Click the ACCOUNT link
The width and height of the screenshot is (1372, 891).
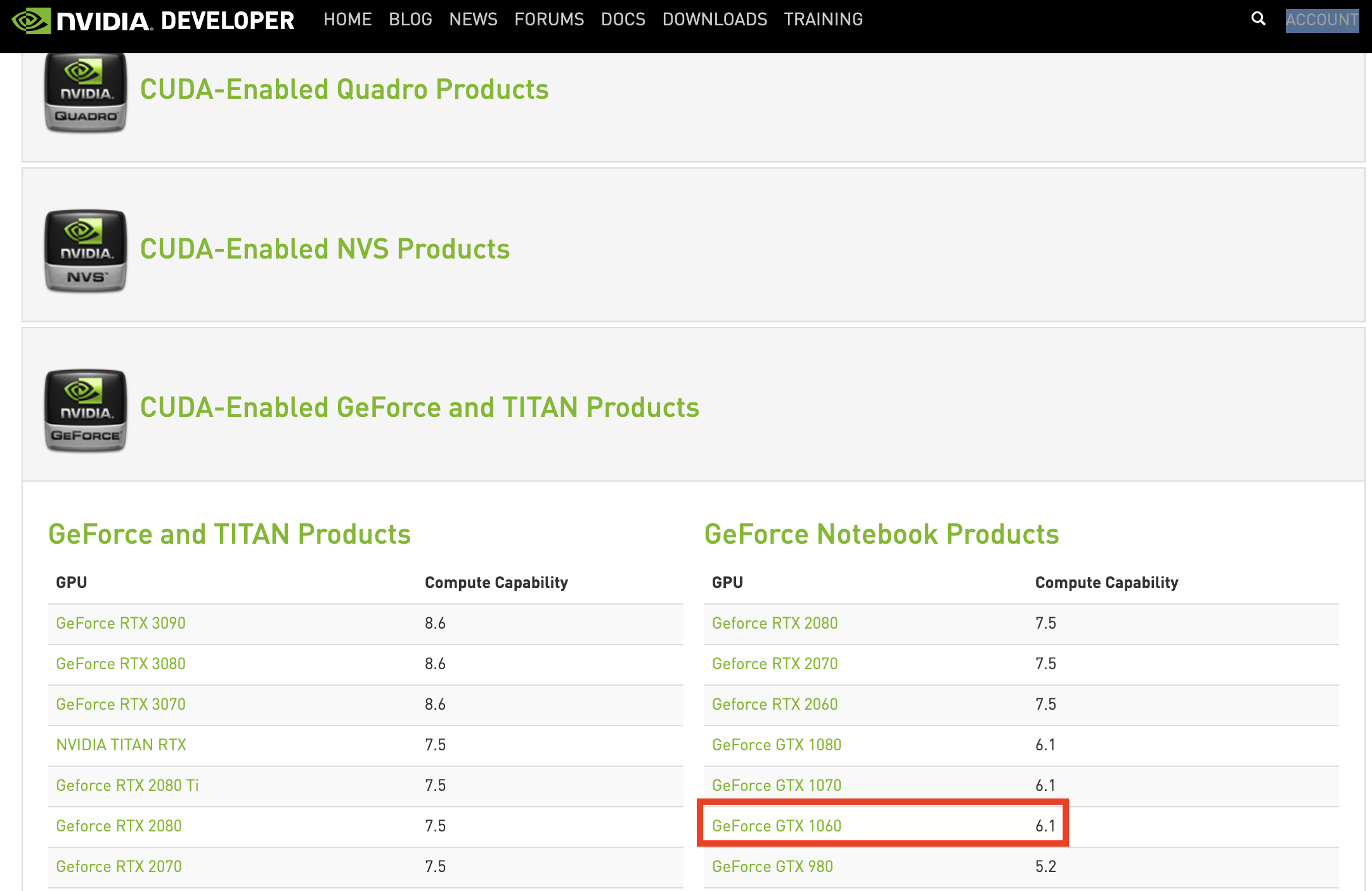click(x=1321, y=20)
